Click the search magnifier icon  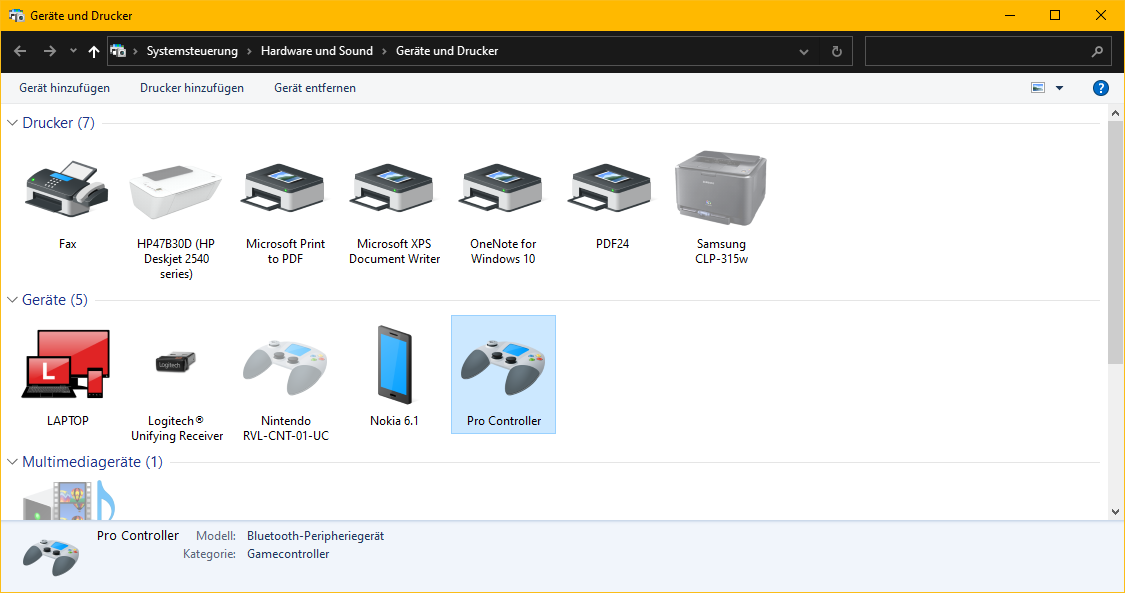pos(1097,52)
